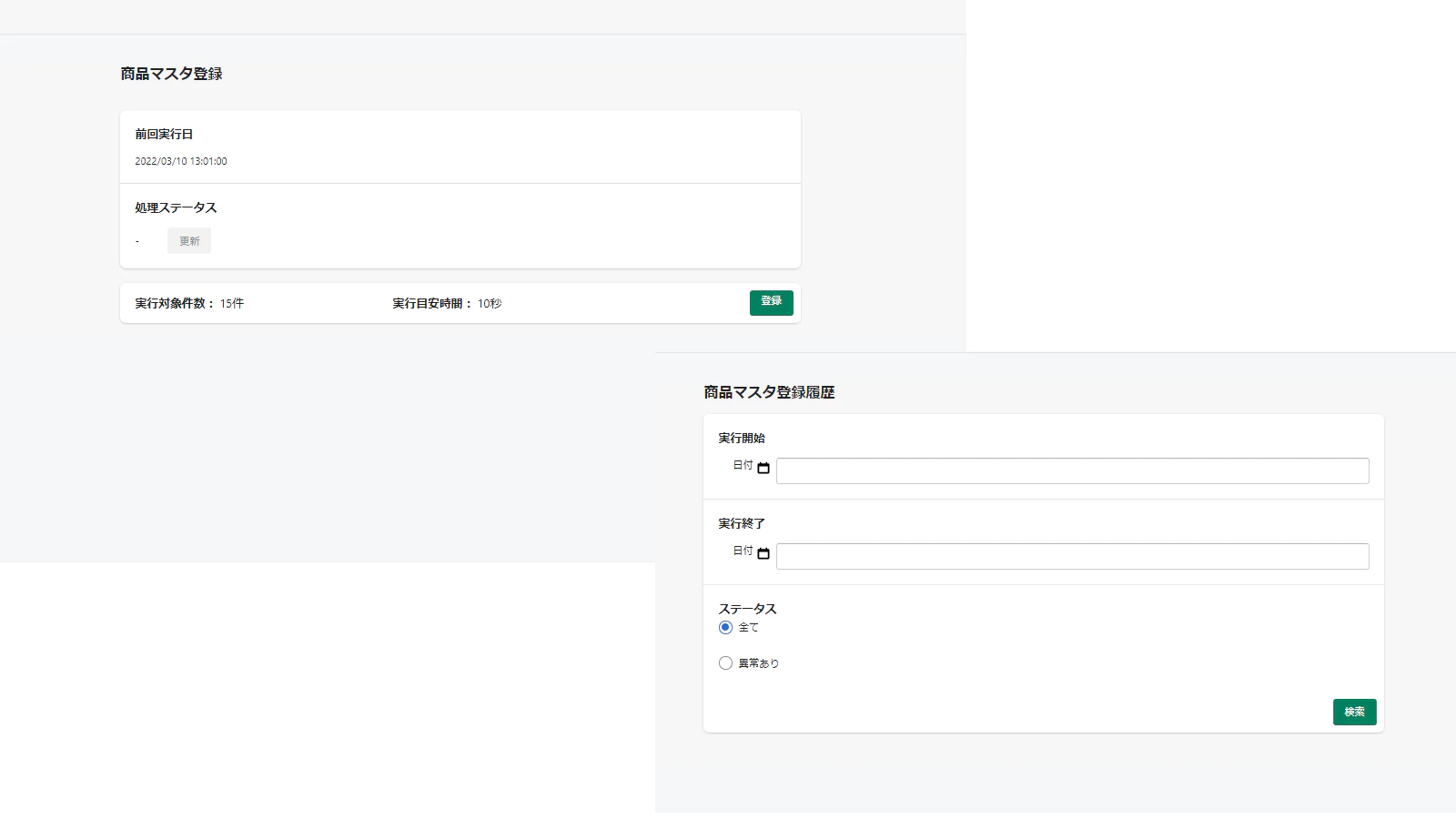
Task: Open the calendar icon under 実行開始
Action: pyautogui.click(x=763, y=468)
